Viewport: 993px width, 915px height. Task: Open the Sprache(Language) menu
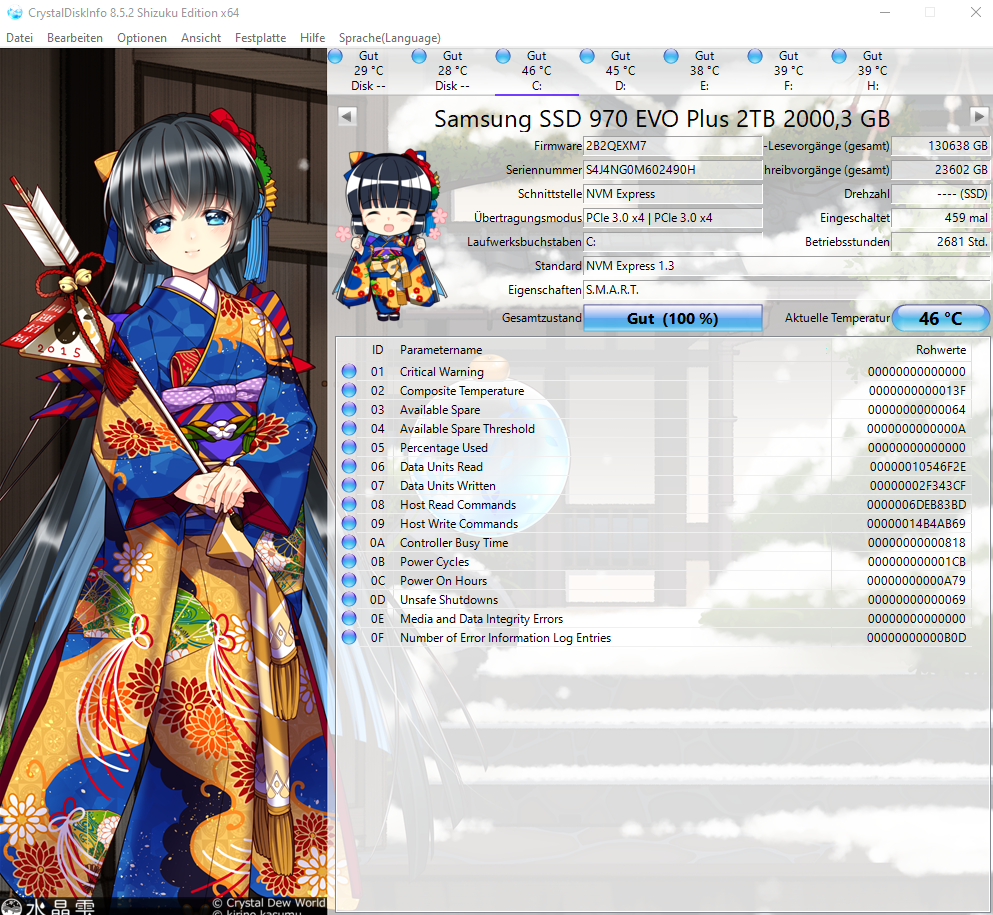point(389,37)
